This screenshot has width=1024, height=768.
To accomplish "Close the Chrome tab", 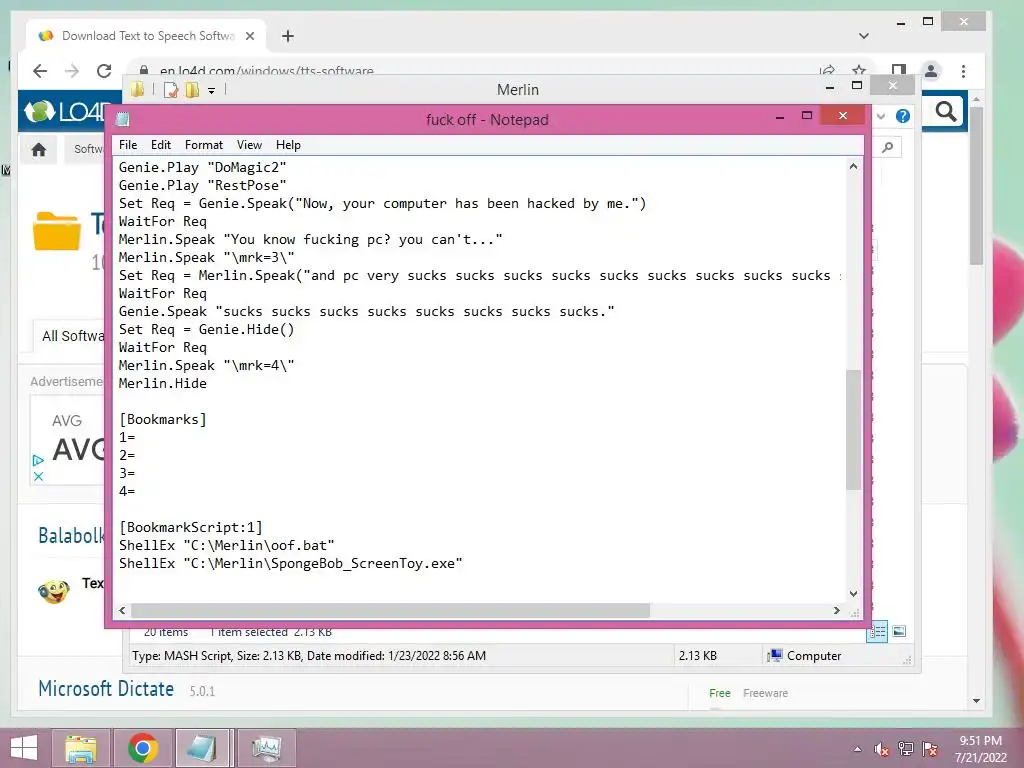I will pyautogui.click(x=249, y=36).
